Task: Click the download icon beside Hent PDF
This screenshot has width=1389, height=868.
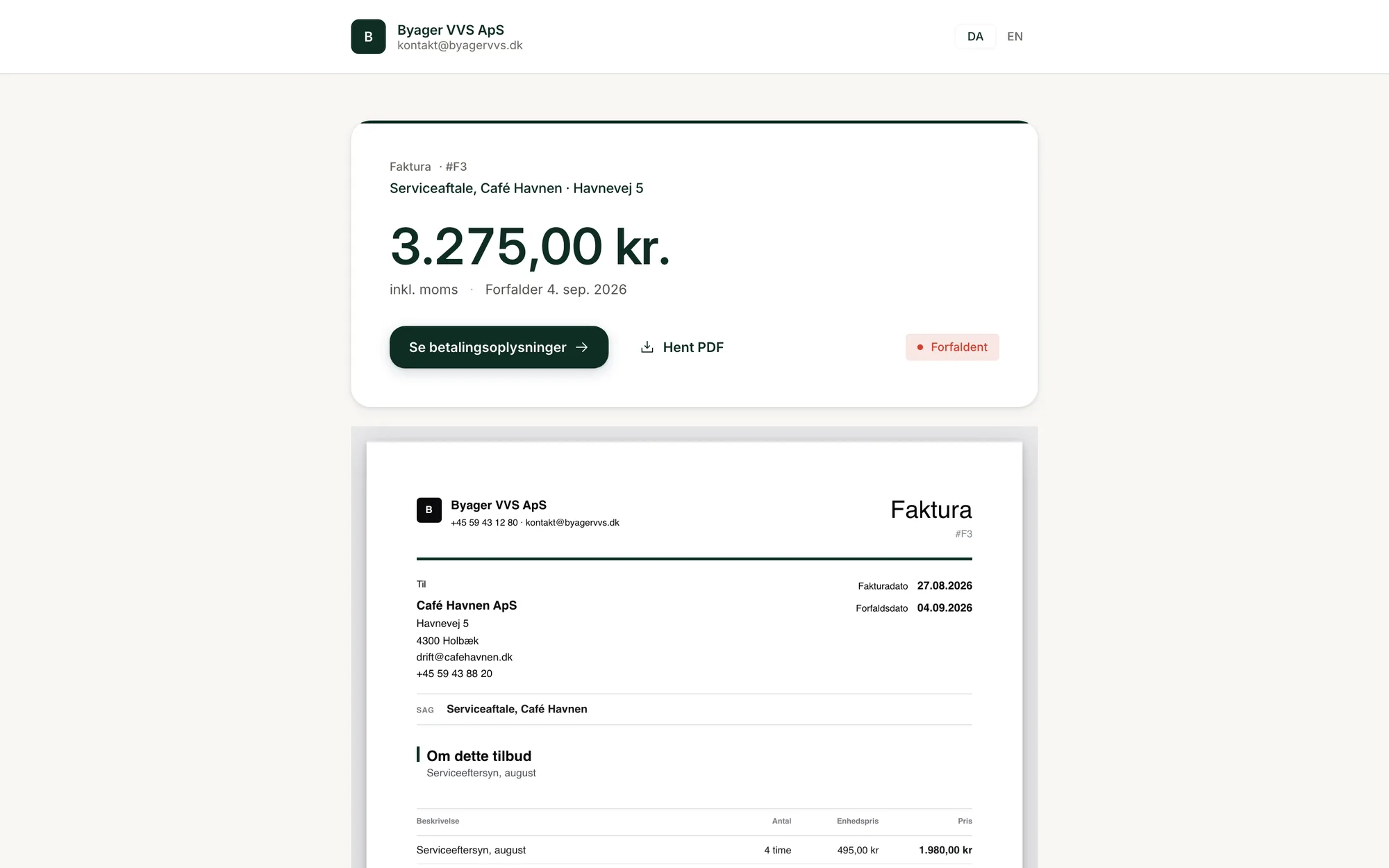Action: [x=647, y=347]
